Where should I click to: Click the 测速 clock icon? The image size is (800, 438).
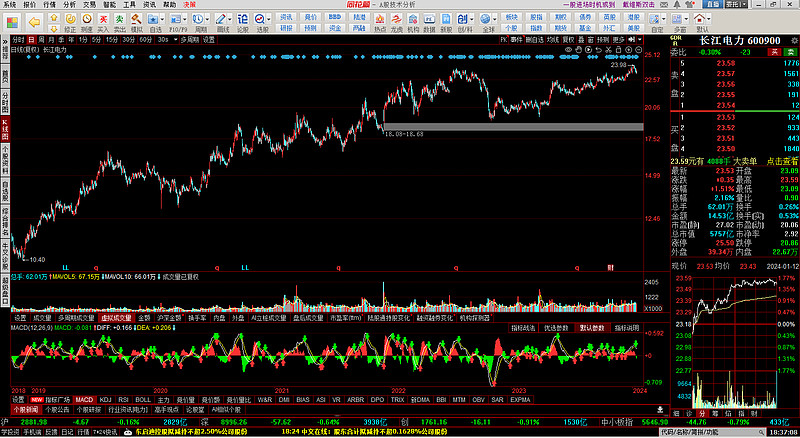(x=87, y=22)
